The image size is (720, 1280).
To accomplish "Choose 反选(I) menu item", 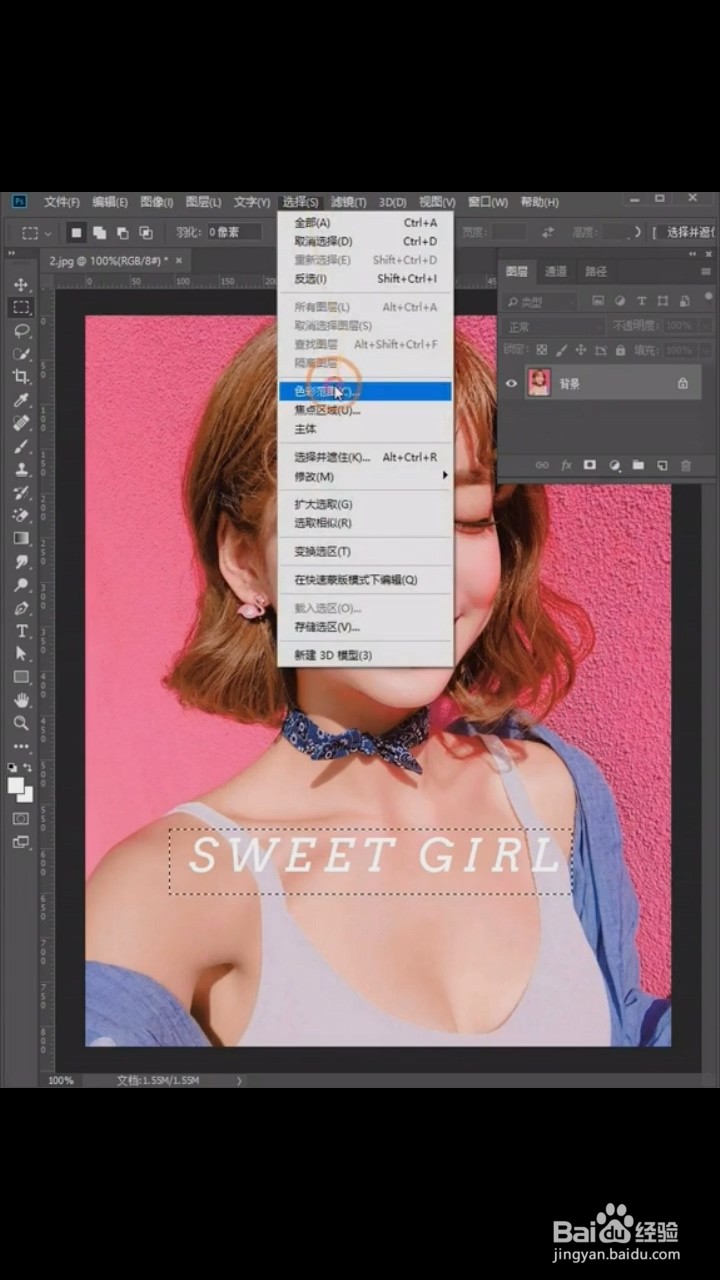I will [365, 279].
